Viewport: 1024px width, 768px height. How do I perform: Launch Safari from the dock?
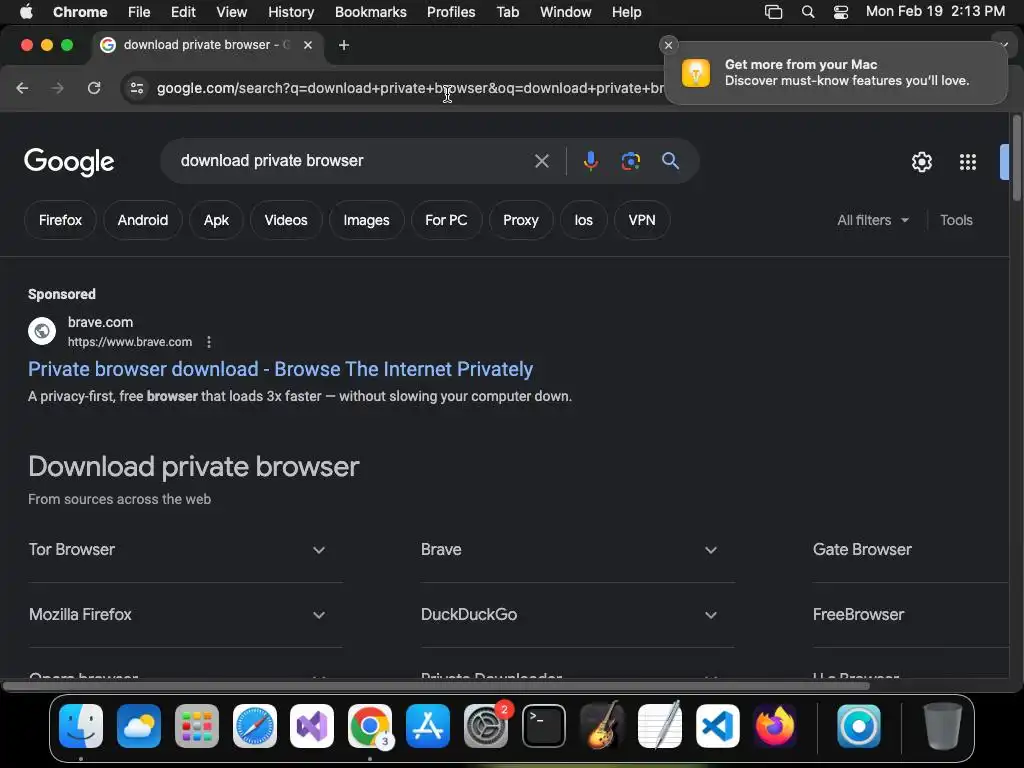tap(255, 726)
